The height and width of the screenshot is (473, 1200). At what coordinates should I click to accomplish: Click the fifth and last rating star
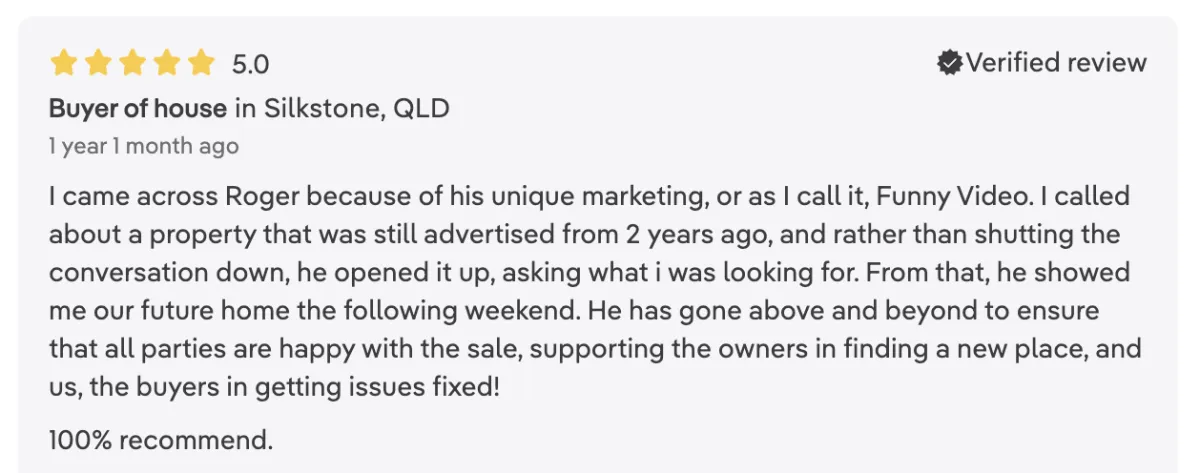[x=201, y=64]
